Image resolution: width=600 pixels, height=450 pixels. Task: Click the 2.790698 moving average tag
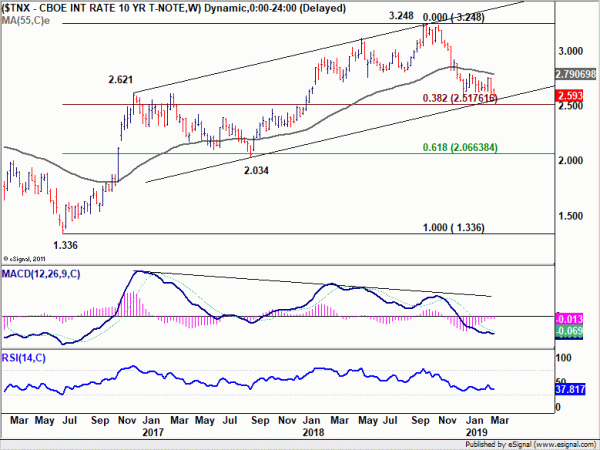576,74
